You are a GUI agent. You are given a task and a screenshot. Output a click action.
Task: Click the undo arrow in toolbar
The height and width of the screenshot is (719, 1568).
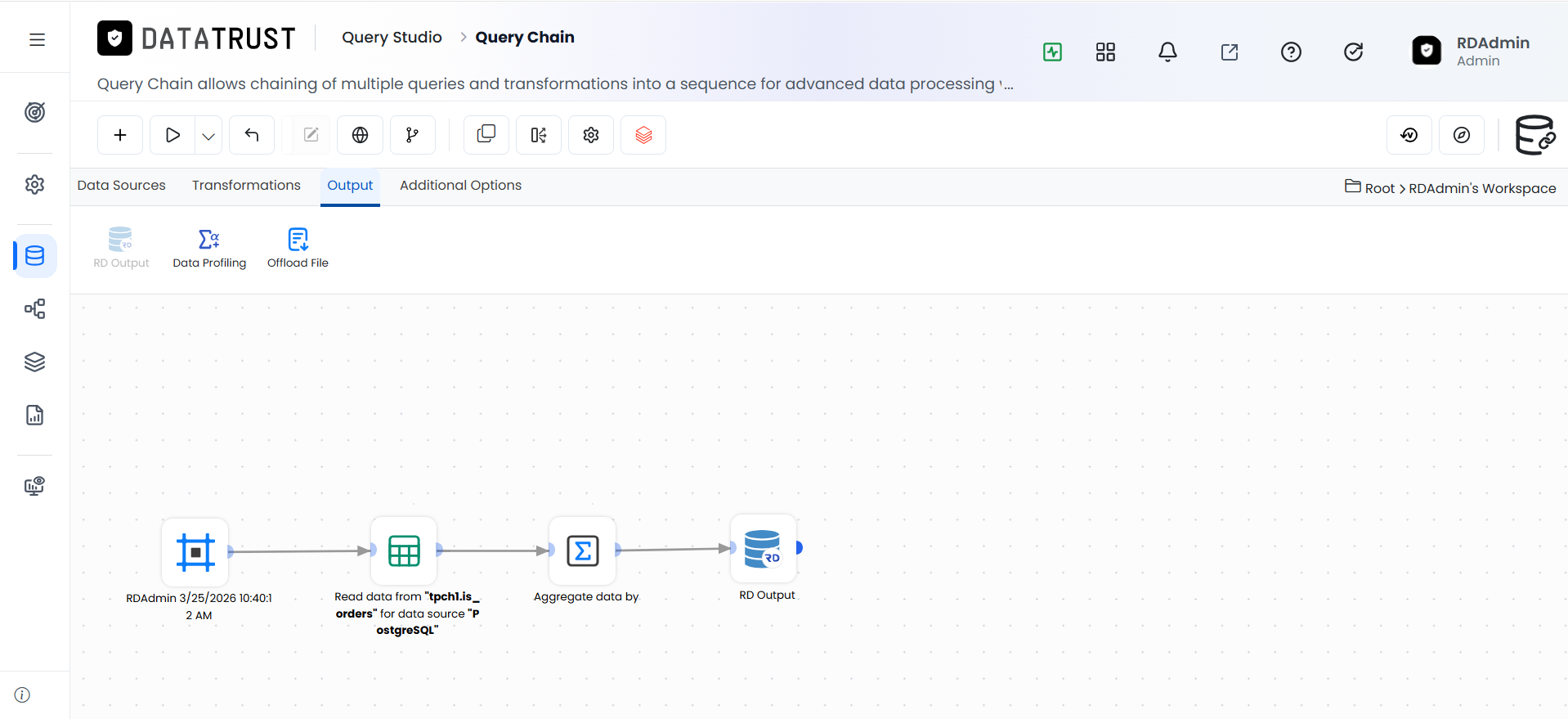click(x=252, y=135)
